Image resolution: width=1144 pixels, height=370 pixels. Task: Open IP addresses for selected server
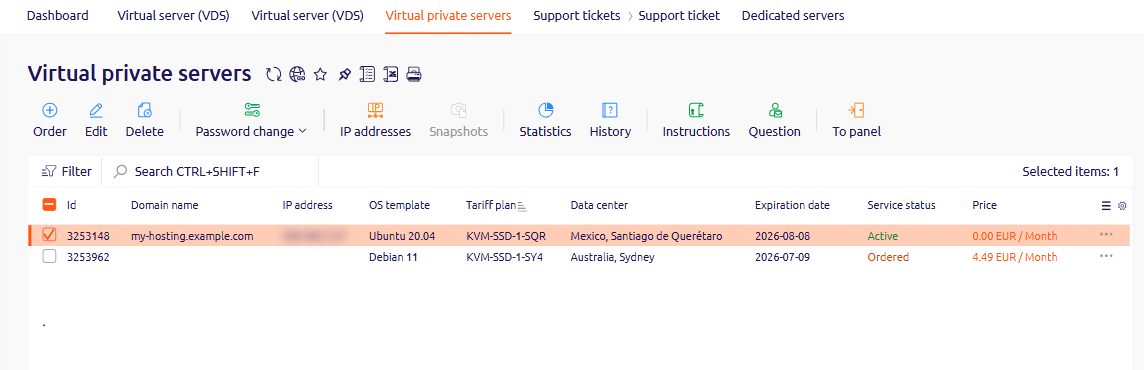click(375, 120)
